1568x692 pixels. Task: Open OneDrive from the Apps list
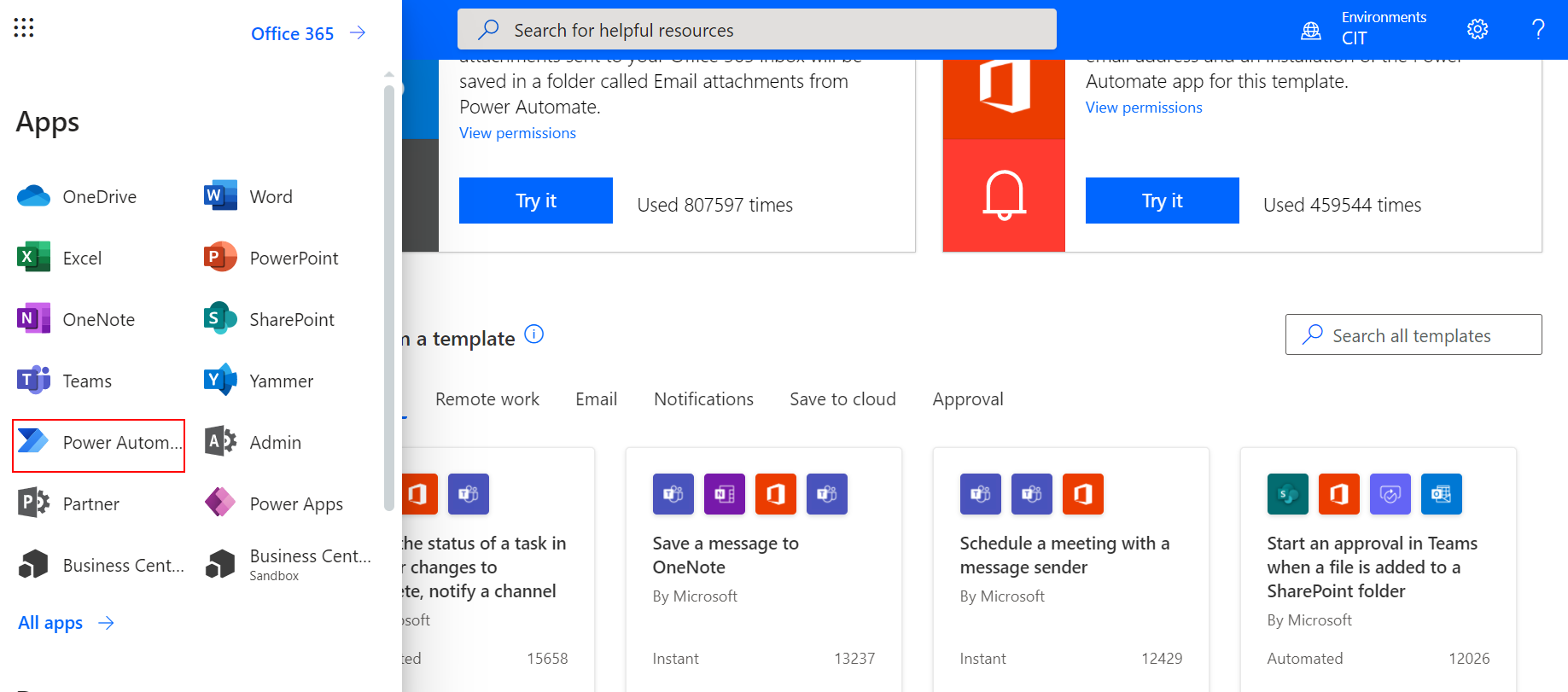77,197
